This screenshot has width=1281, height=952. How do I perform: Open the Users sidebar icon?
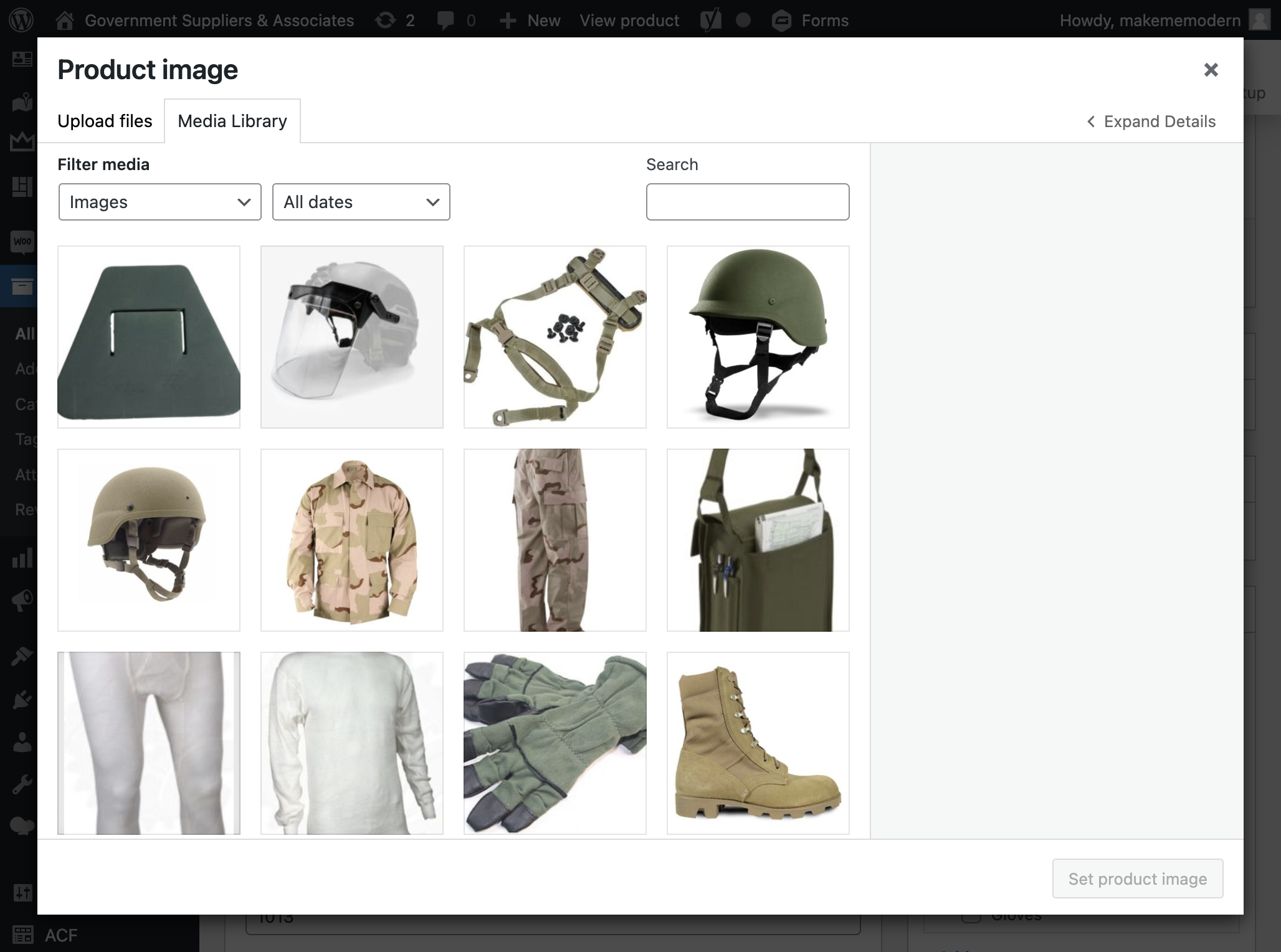coord(22,742)
